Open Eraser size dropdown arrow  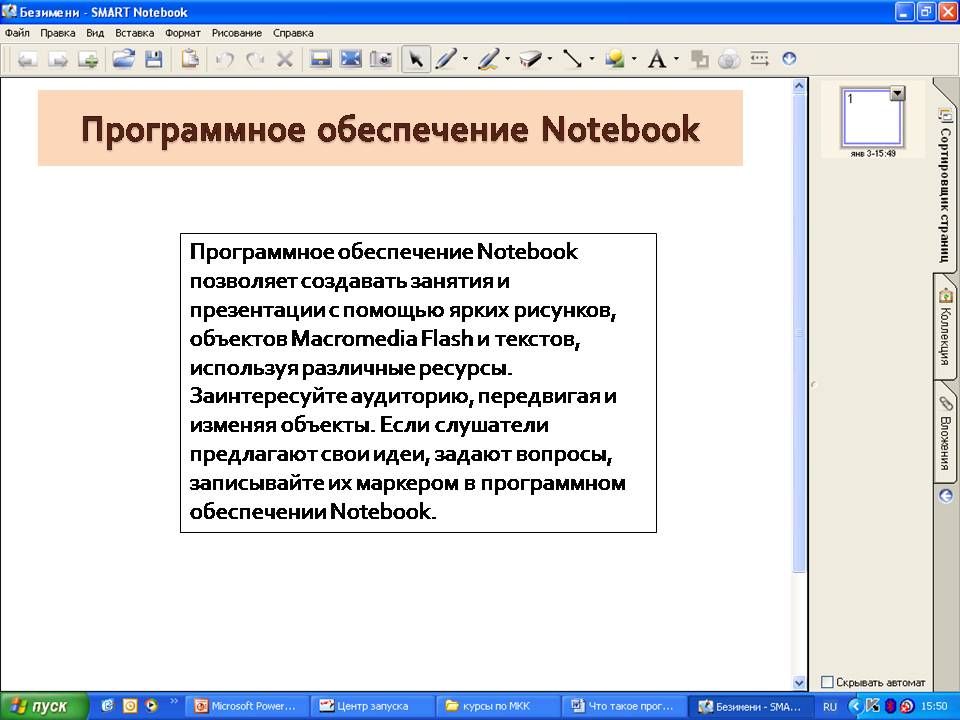click(550, 59)
